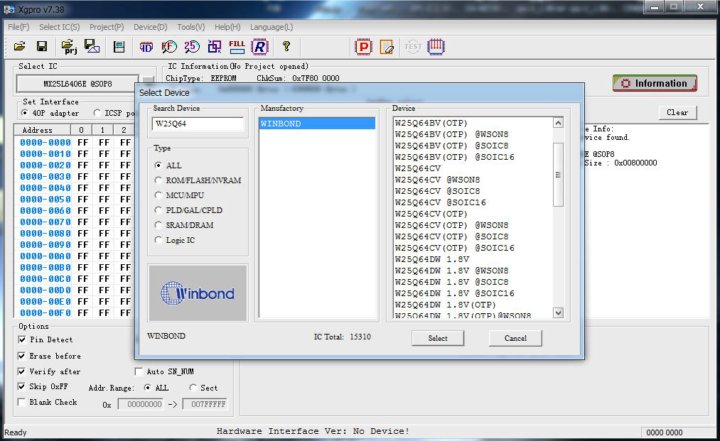Open the Device(D) menu
This screenshot has height=441, width=720.
tap(150, 27)
